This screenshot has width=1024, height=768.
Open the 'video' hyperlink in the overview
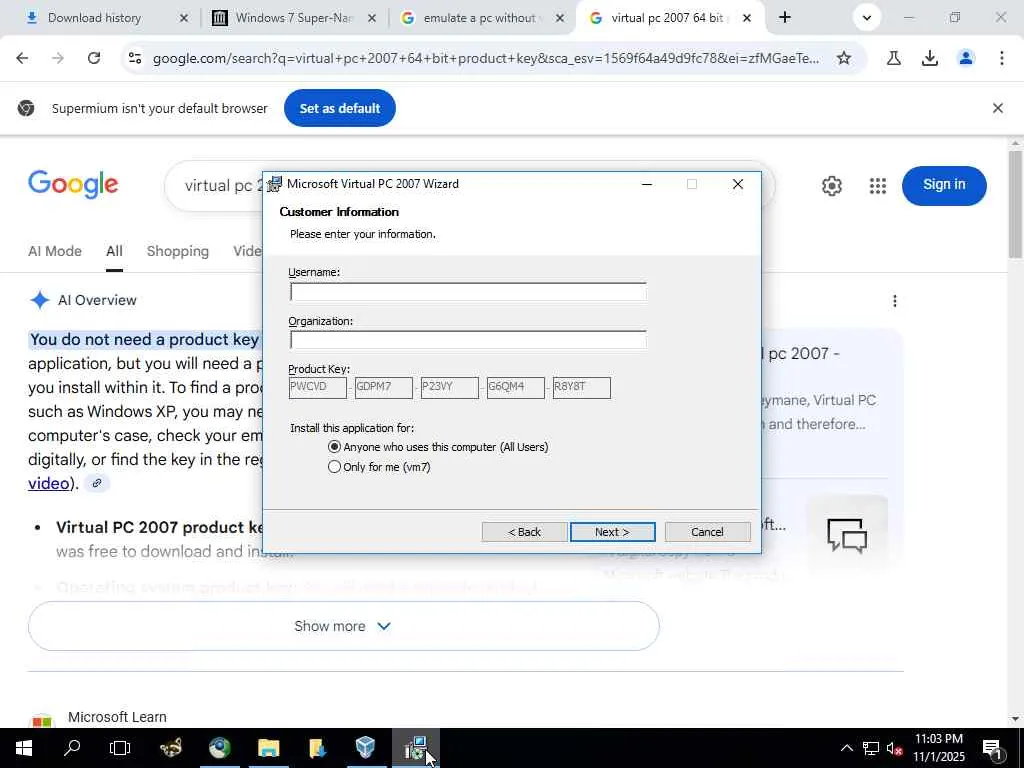point(48,483)
